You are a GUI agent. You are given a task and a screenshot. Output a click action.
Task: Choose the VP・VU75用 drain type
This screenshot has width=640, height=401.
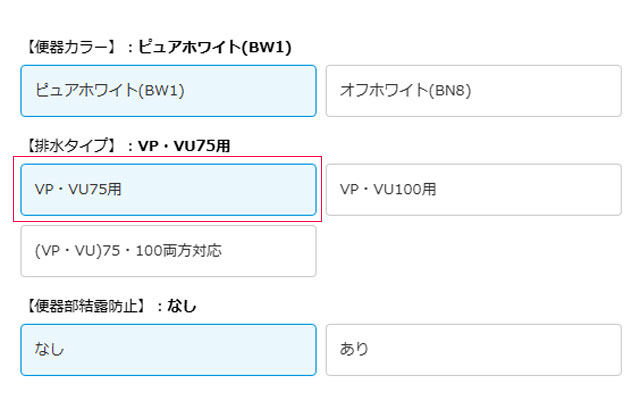[x=168, y=189]
